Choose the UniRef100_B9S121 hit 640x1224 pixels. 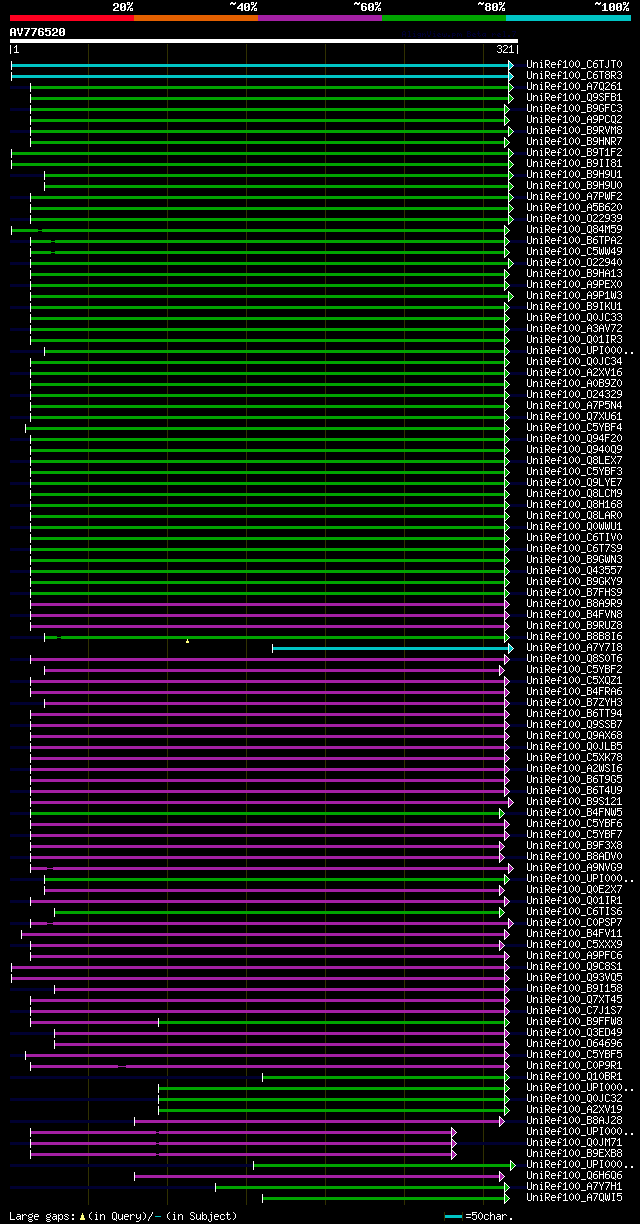pyautogui.click(x=574, y=802)
